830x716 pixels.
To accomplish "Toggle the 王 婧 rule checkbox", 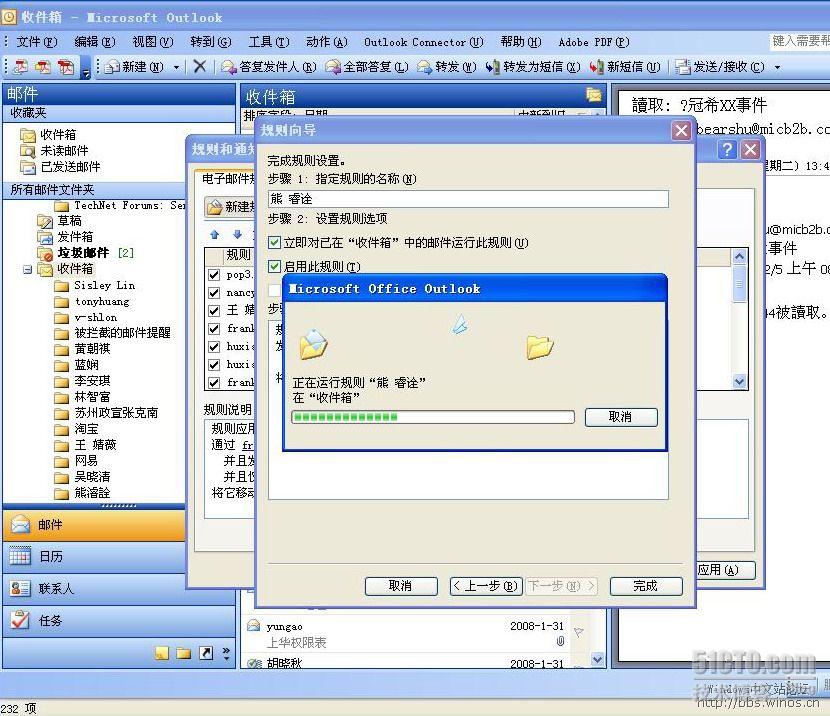I will [214, 311].
